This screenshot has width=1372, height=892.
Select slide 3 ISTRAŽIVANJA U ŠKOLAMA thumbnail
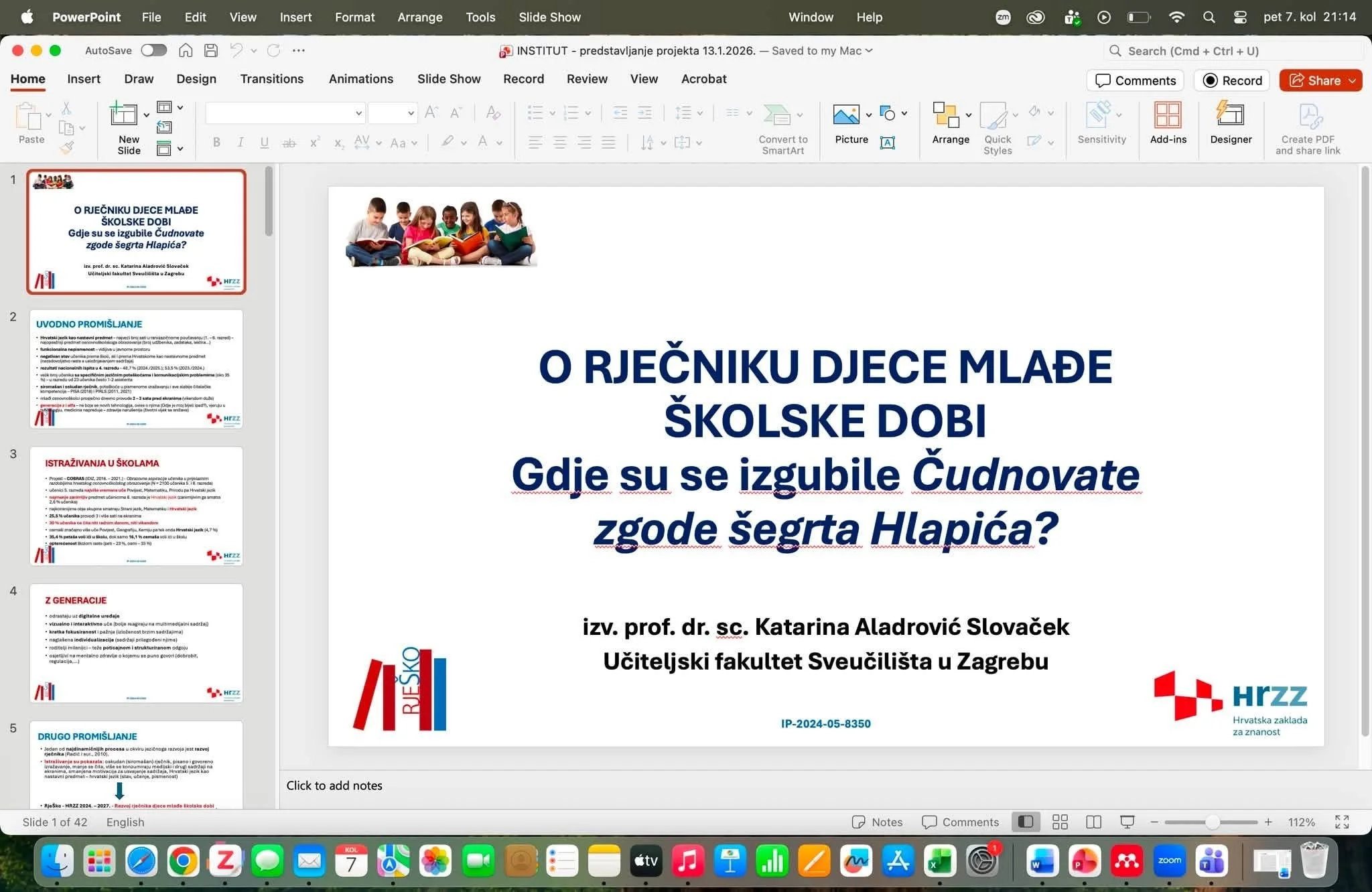[x=136, y=506]
